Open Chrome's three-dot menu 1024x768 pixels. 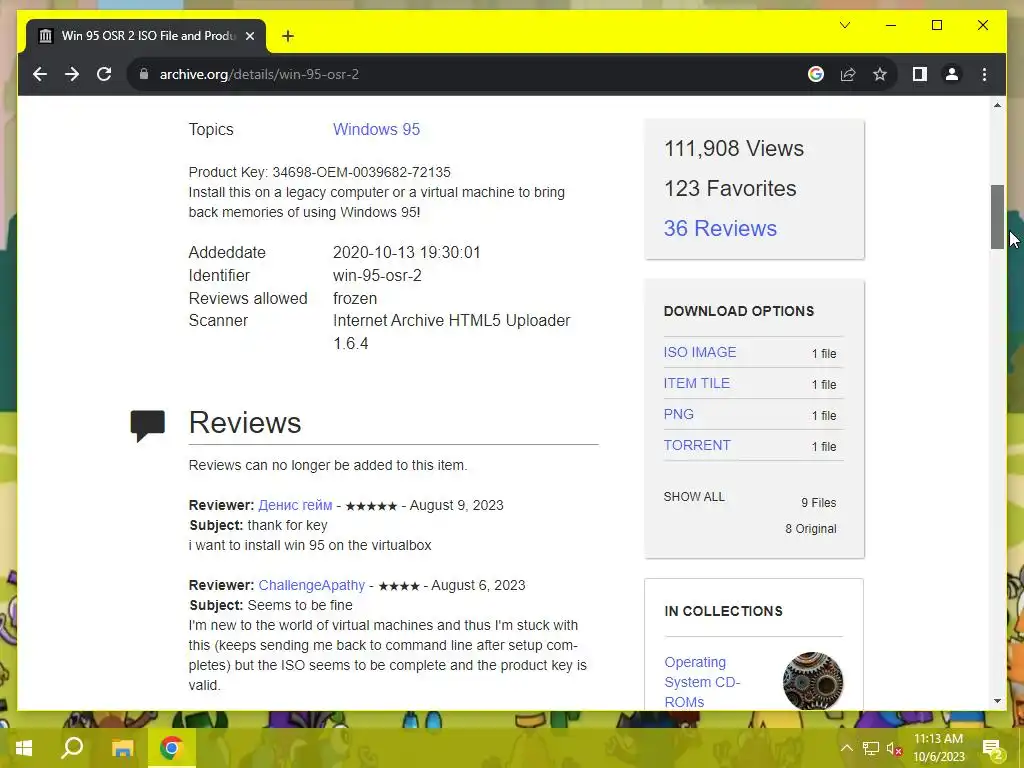(x=984, y=74)
